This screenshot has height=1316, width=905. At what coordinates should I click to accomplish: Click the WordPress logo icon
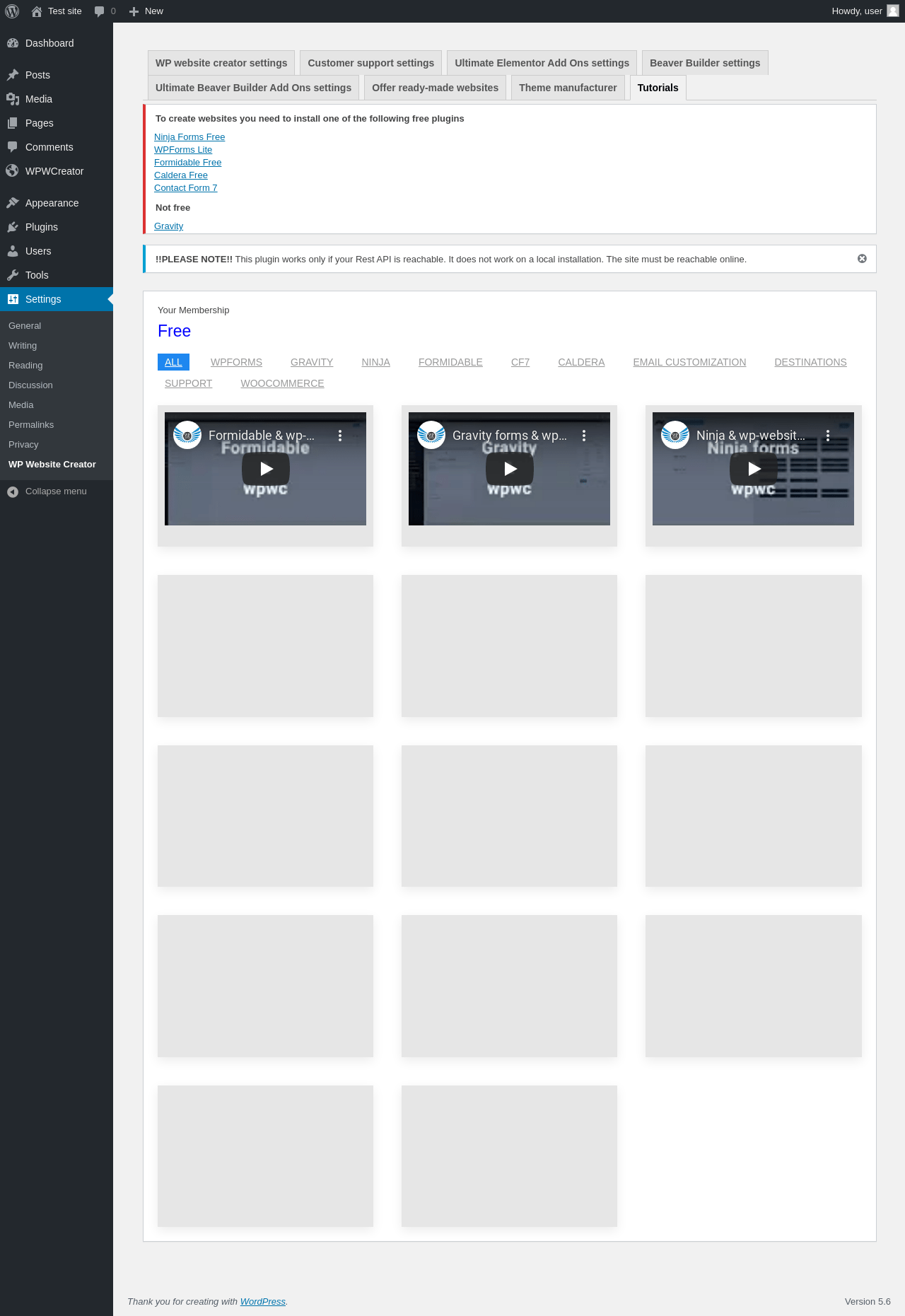12,11
